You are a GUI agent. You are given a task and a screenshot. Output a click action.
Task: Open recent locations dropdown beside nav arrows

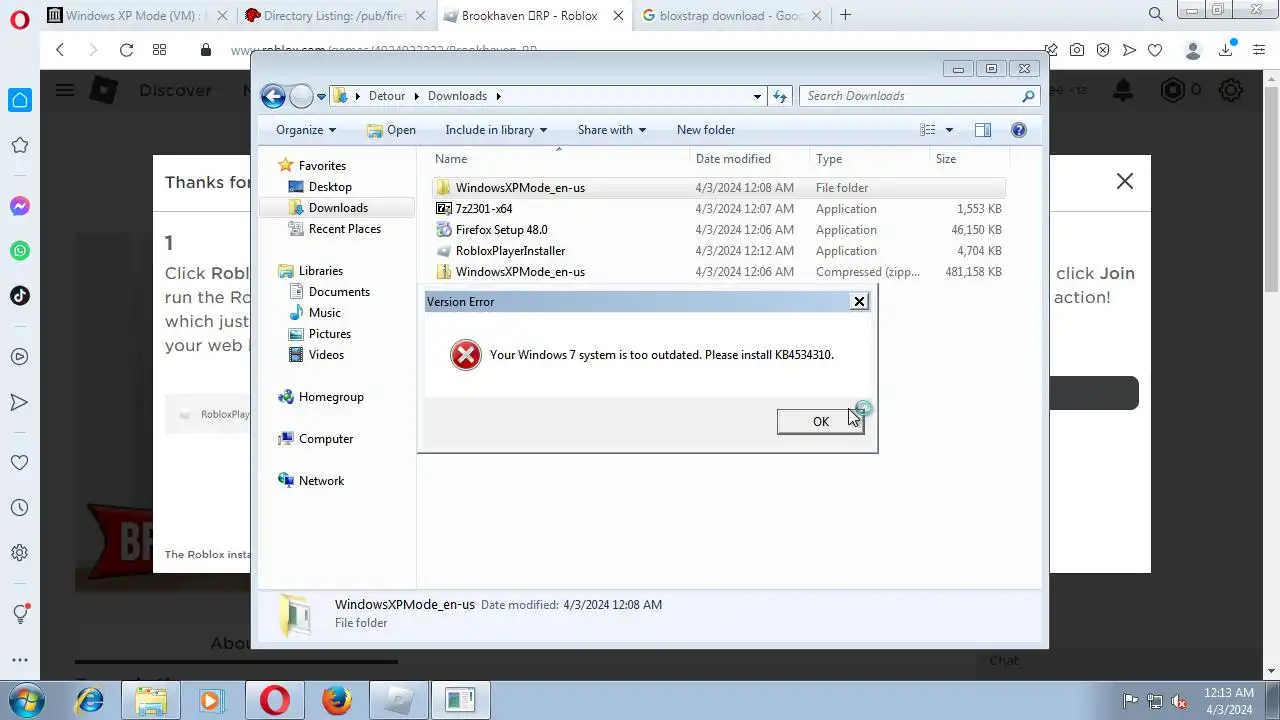pos(321,97)
